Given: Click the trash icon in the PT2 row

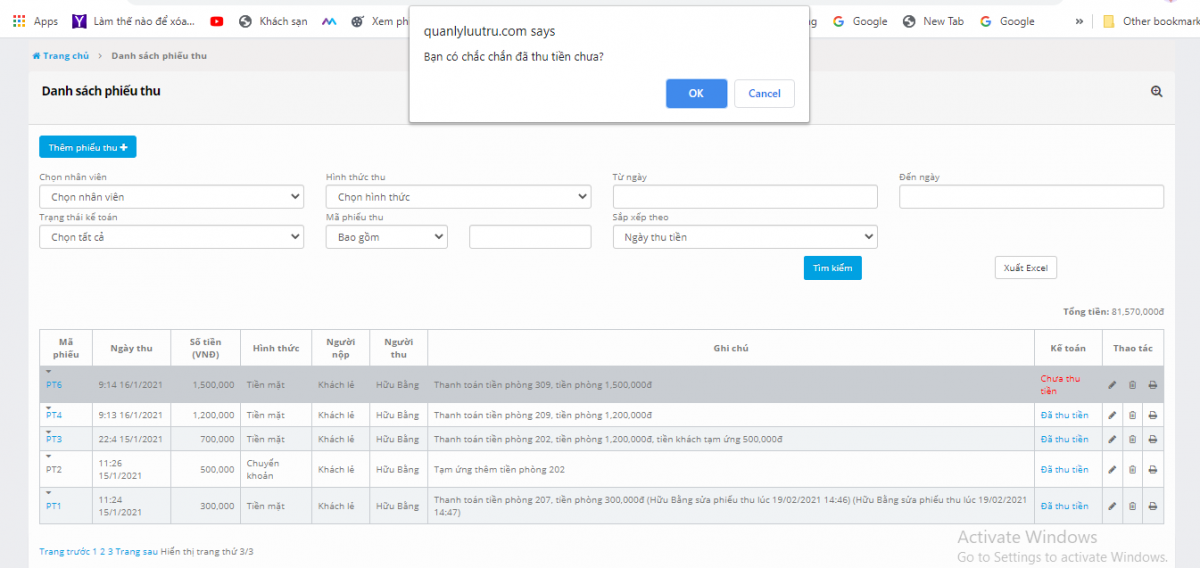Looking at the screenshot, I should click(1132, 469).
